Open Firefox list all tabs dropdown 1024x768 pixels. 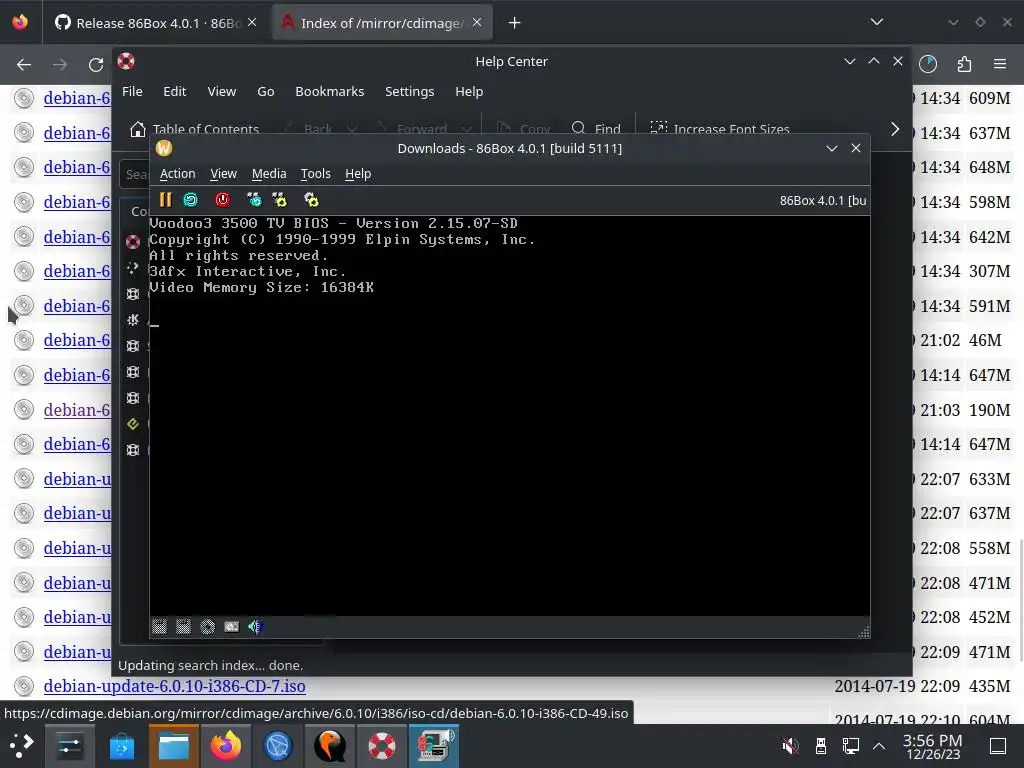click(x=877, y=22)
